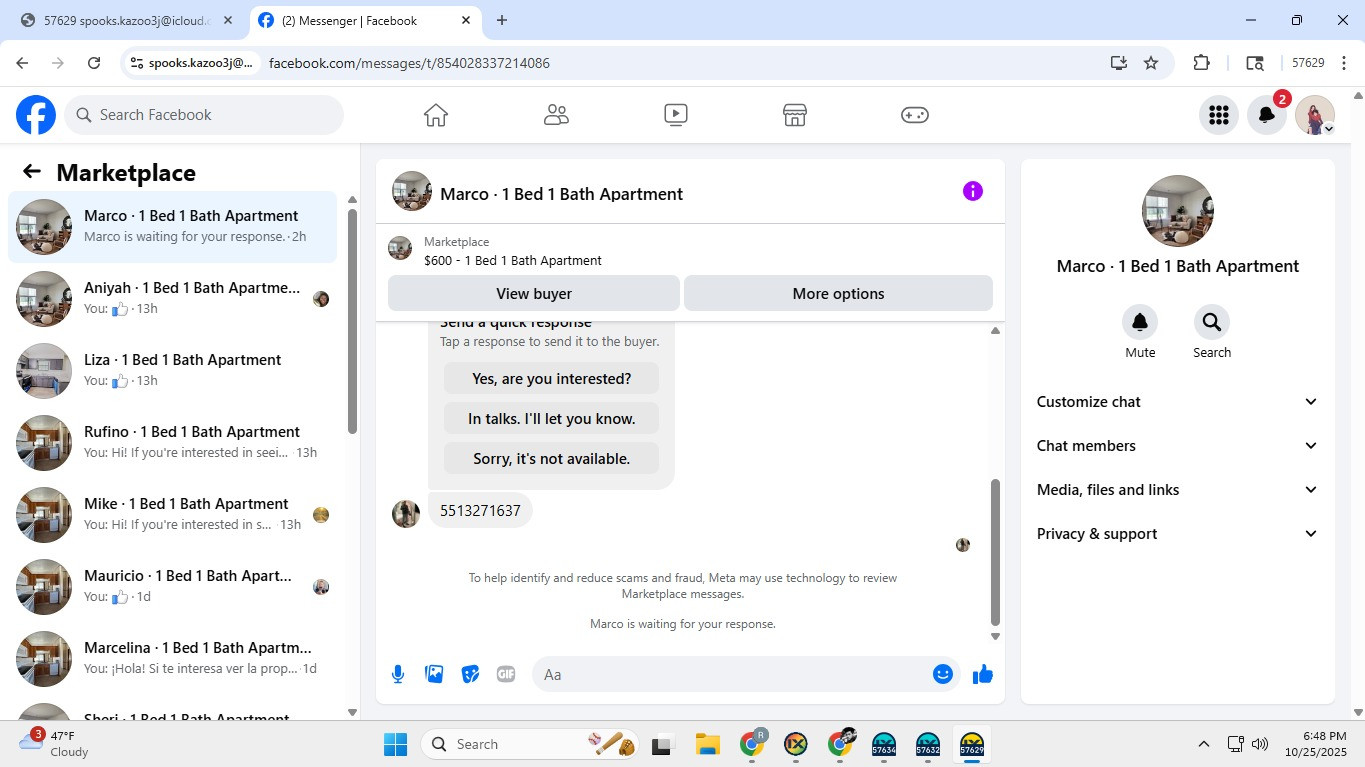
Task: Choose a sticker icon
Action: [470, 674]
